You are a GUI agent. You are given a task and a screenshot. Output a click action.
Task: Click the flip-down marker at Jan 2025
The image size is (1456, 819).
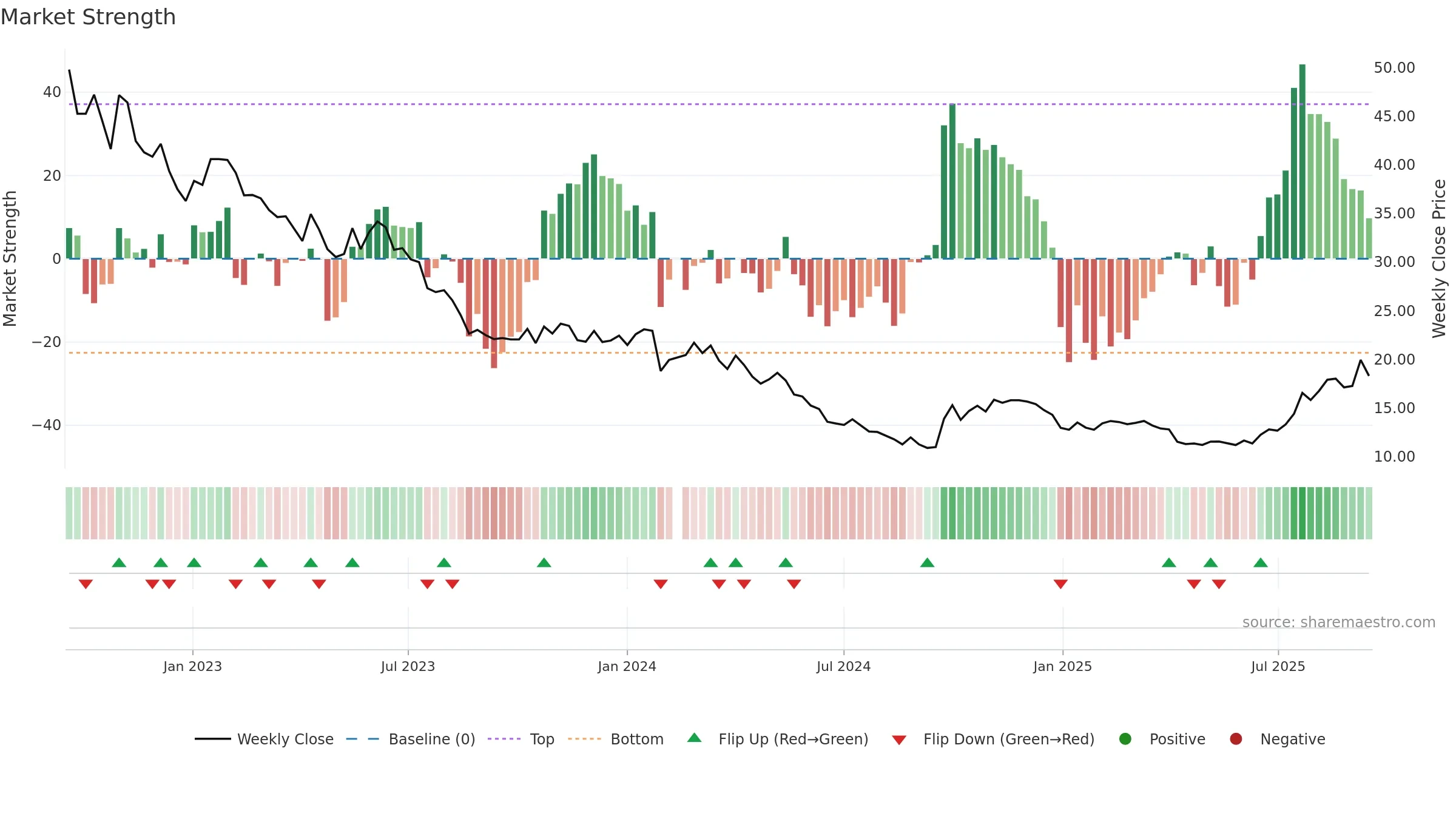[1060, 584]
